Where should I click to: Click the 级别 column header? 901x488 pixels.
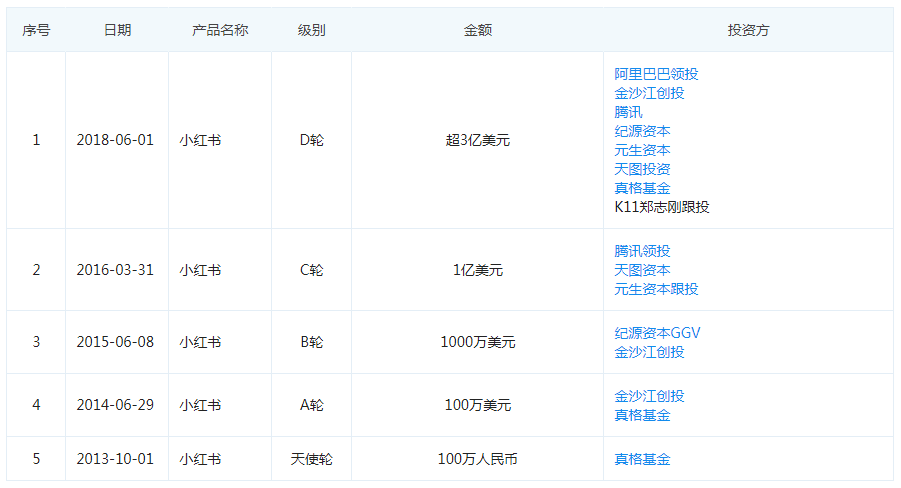point(311,30)
